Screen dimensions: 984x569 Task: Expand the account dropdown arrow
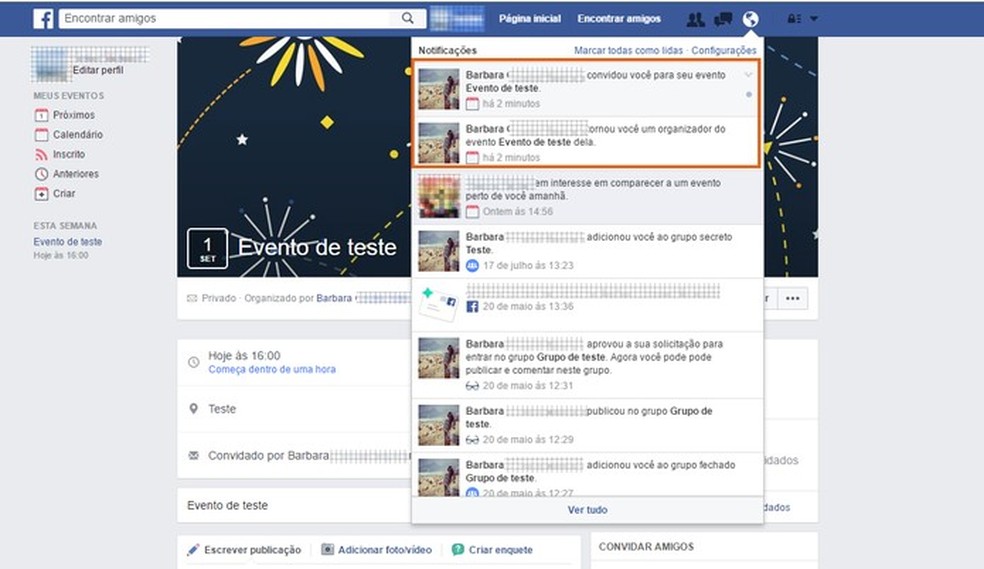[x=814, y=19]
